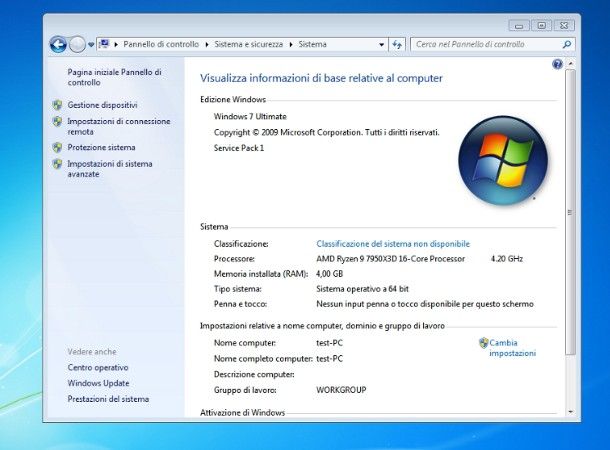Open Pagina iniziale Pannello di controllo
Screen dimensions: 610x450
[x=114, y=77]
